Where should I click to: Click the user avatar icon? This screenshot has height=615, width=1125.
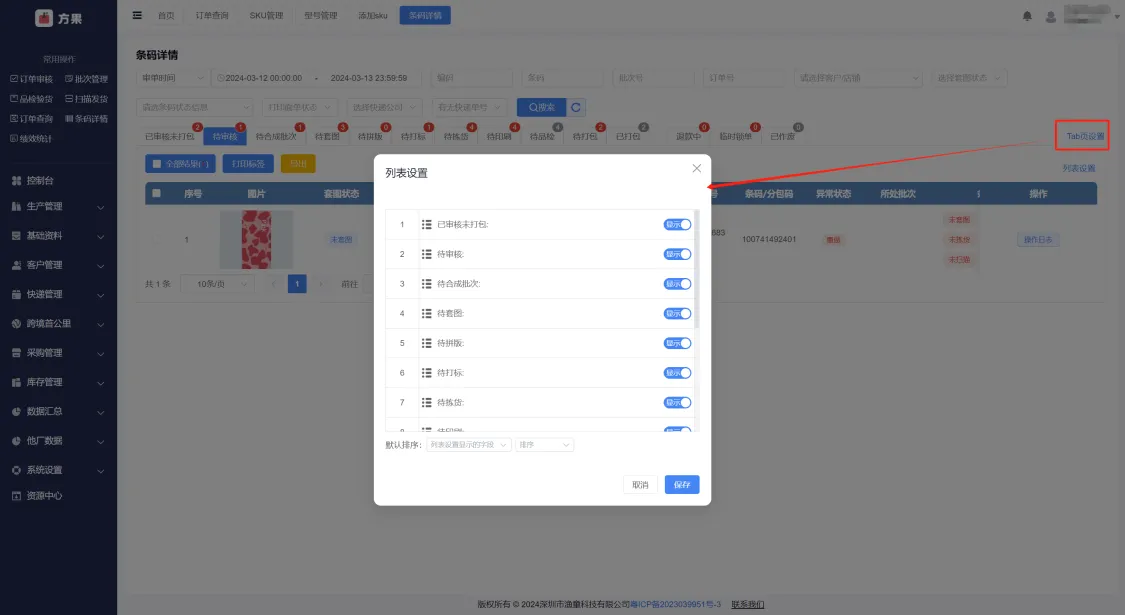[x=1050, y=17]
